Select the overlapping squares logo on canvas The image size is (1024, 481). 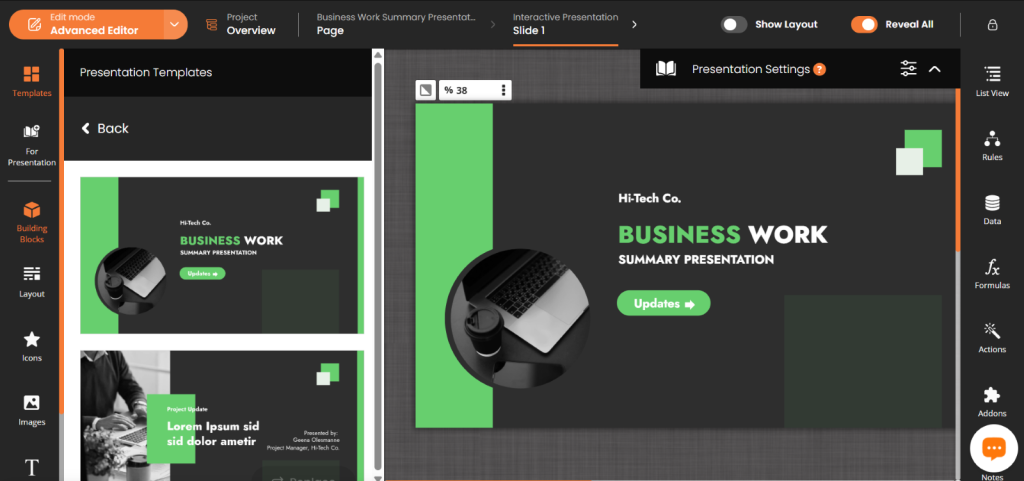[919, 152]
